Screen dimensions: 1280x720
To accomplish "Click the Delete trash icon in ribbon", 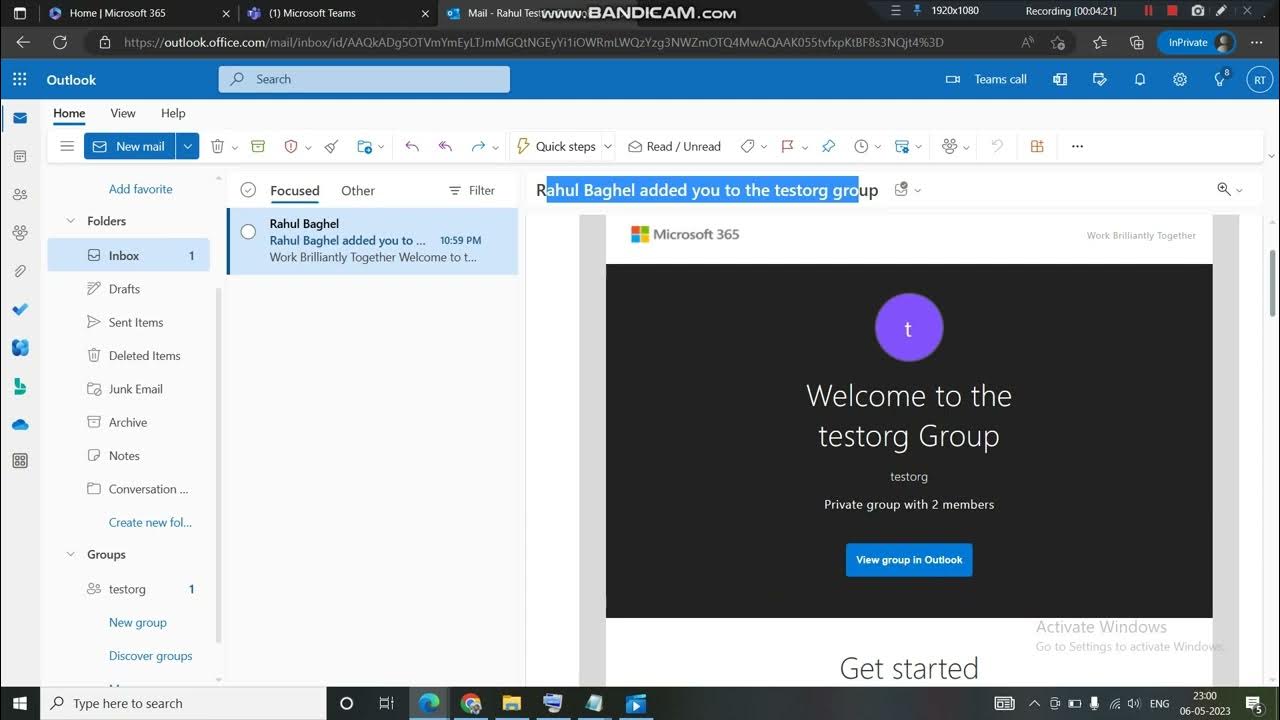I will [217, 146].
